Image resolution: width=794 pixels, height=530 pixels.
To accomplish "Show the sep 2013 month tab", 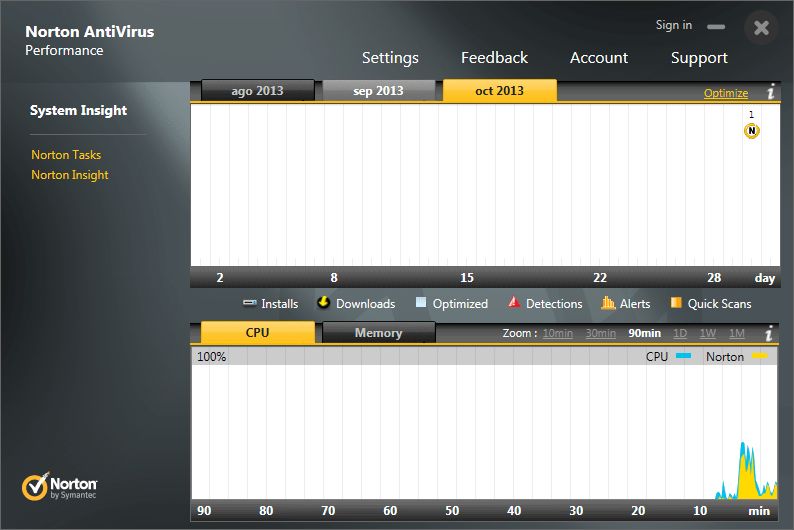I will (378, 91).
